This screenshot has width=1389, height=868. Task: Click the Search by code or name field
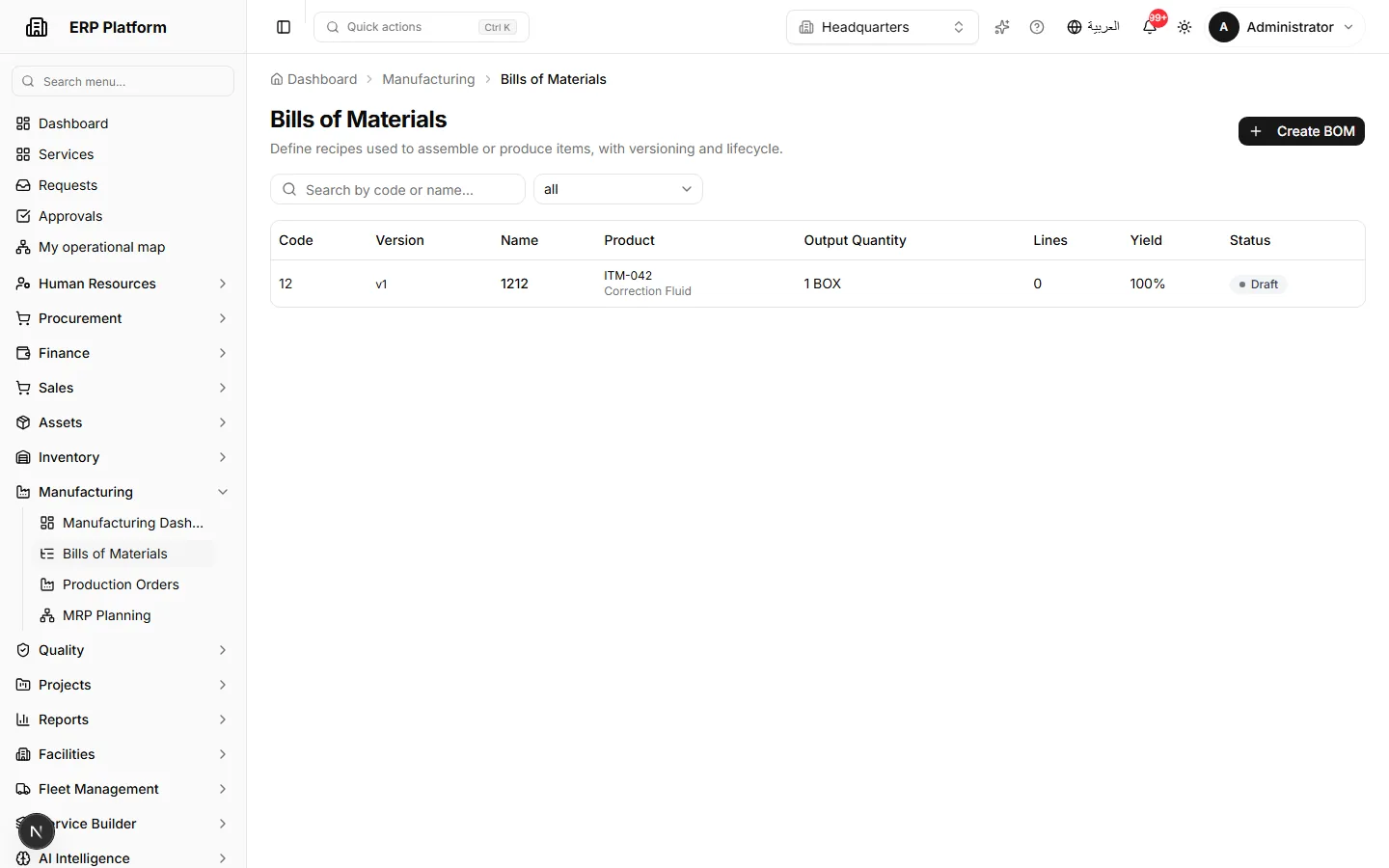[397, 189]
